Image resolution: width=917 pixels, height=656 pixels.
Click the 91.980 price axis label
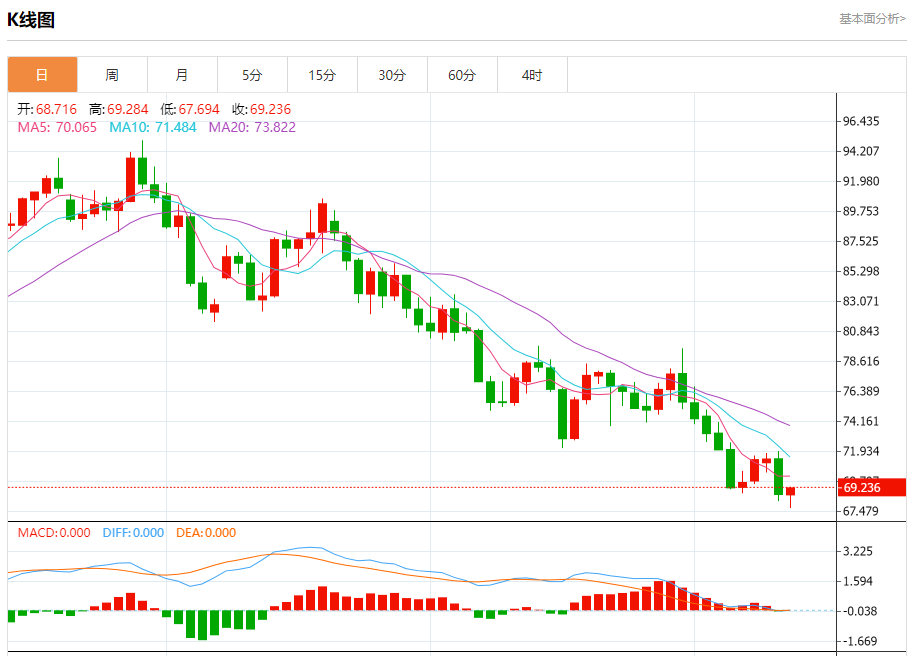click(x=861, y=181)
